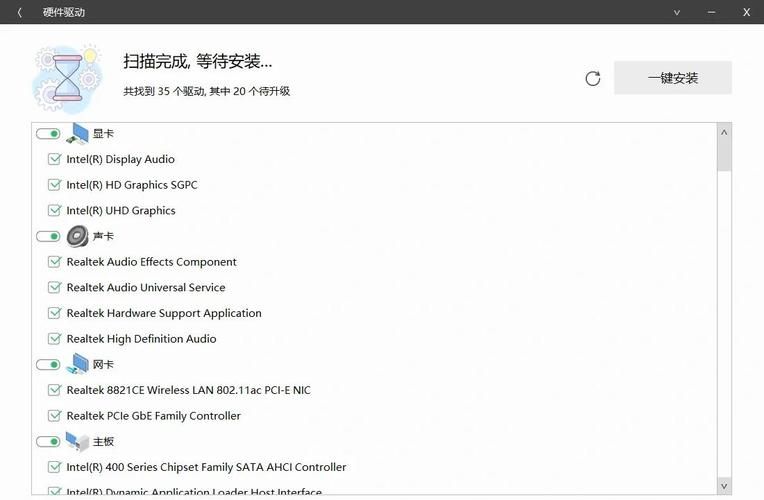Select Realtek High Definition Audio text

141,339
